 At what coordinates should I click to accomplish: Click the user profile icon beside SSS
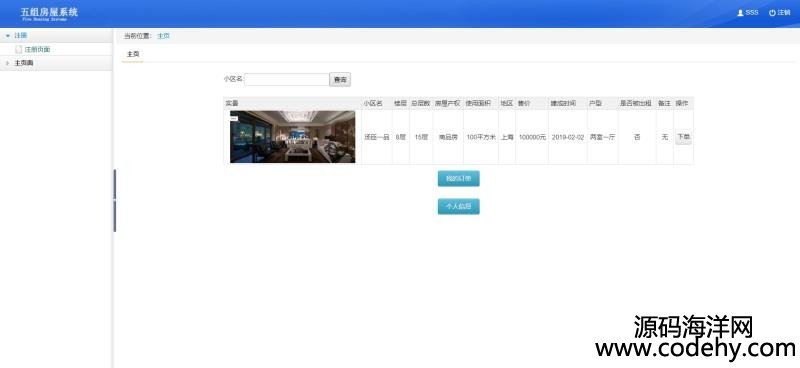tap(740, 13)
